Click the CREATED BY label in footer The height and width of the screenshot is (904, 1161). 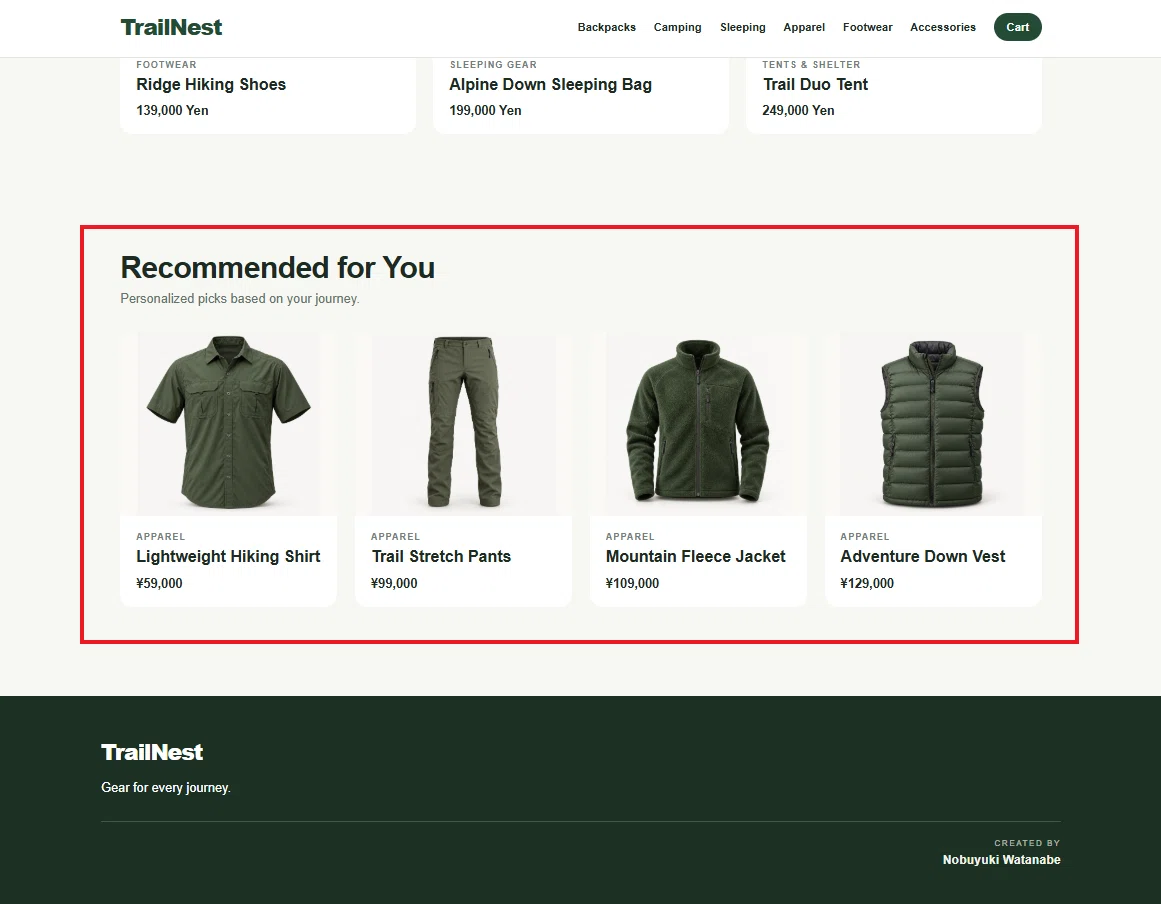coord(1027,843)
